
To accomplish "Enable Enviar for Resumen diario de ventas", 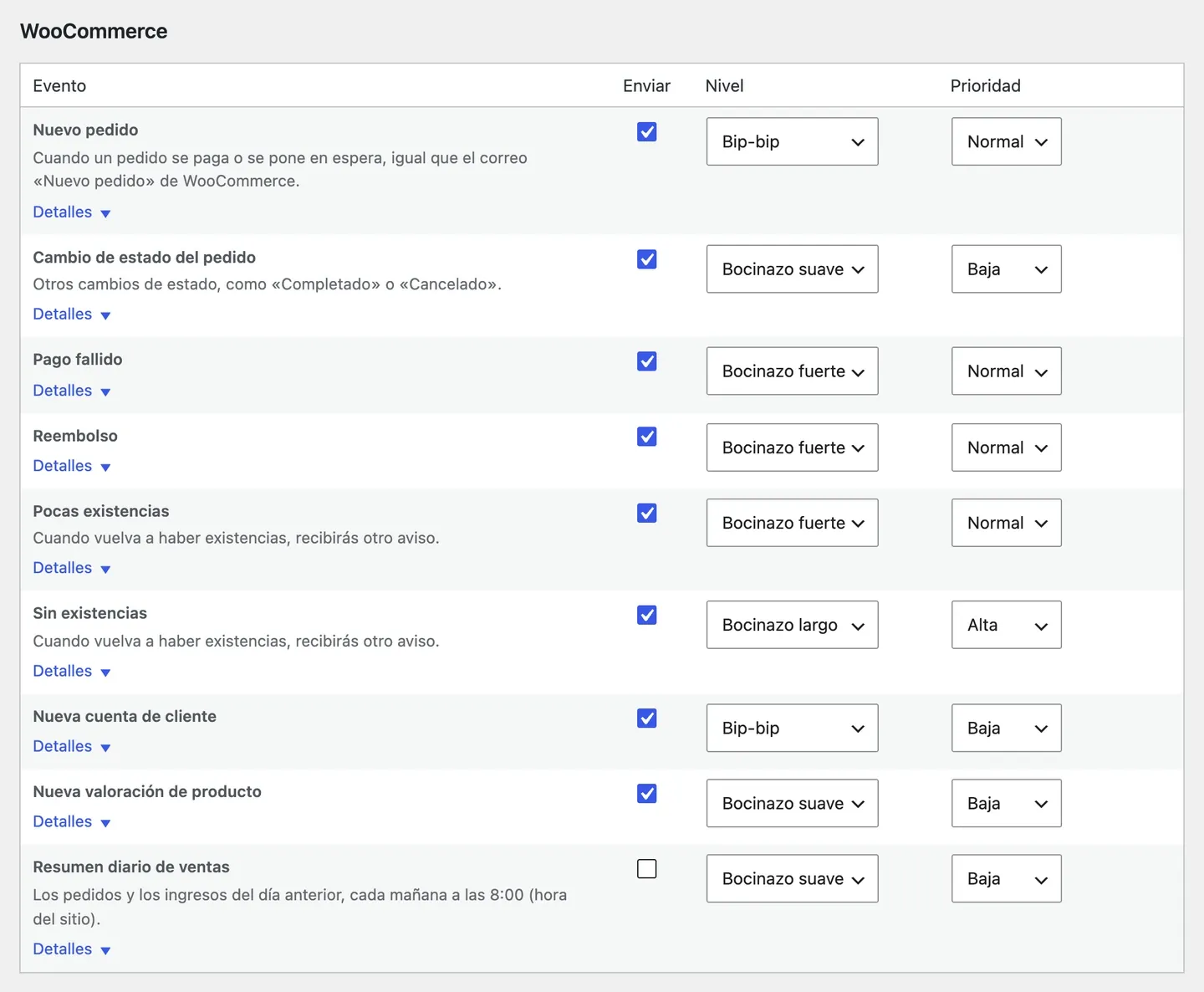I will pos(646,869).
